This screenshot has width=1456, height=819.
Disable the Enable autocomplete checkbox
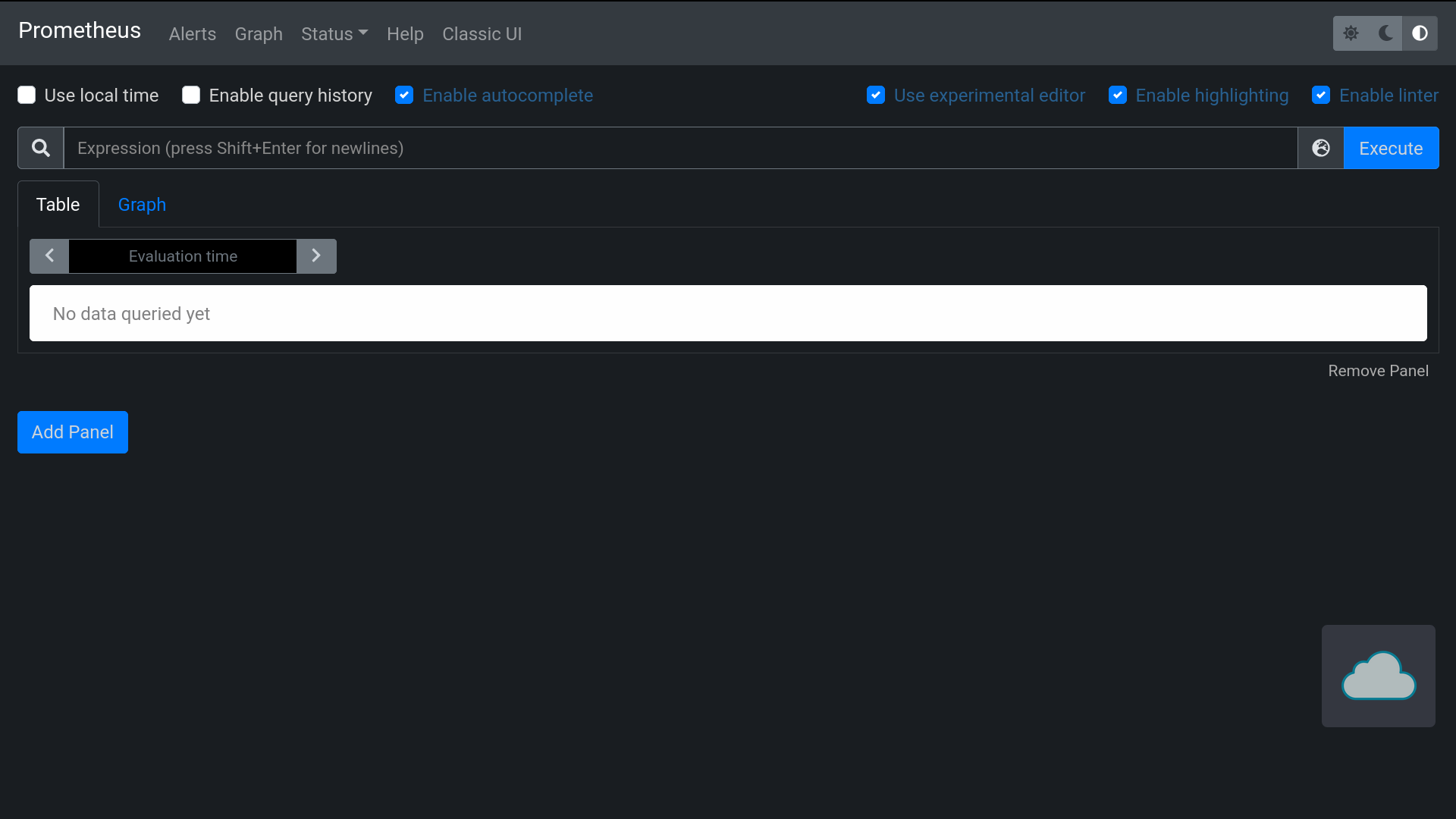click(404, 95)
